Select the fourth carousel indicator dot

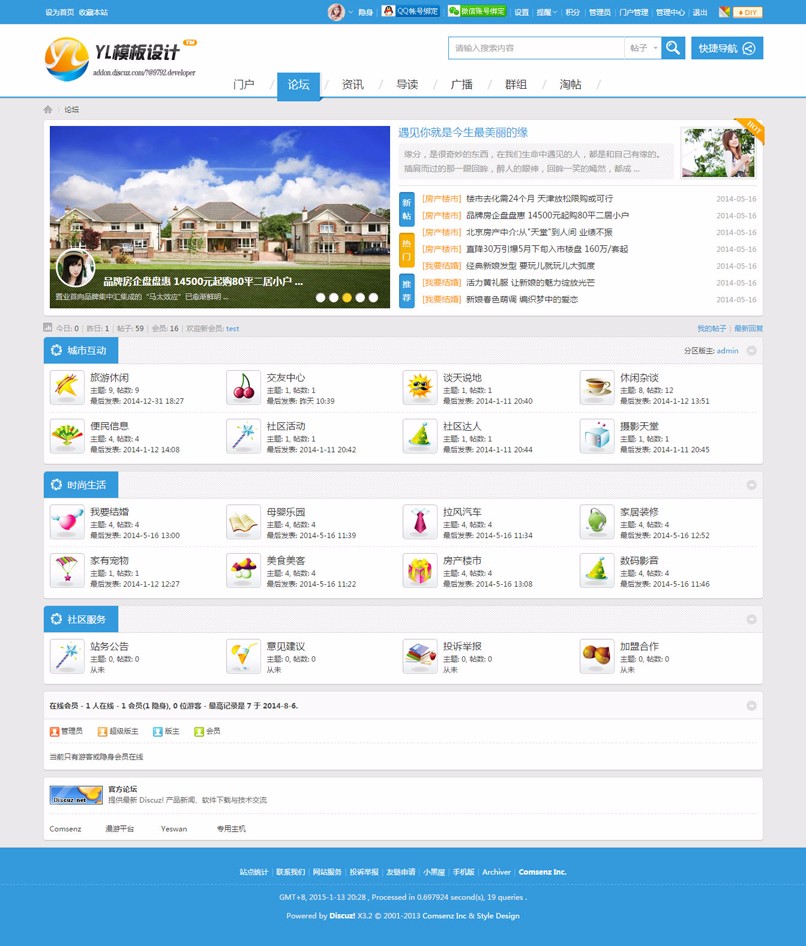click(360, 298)
